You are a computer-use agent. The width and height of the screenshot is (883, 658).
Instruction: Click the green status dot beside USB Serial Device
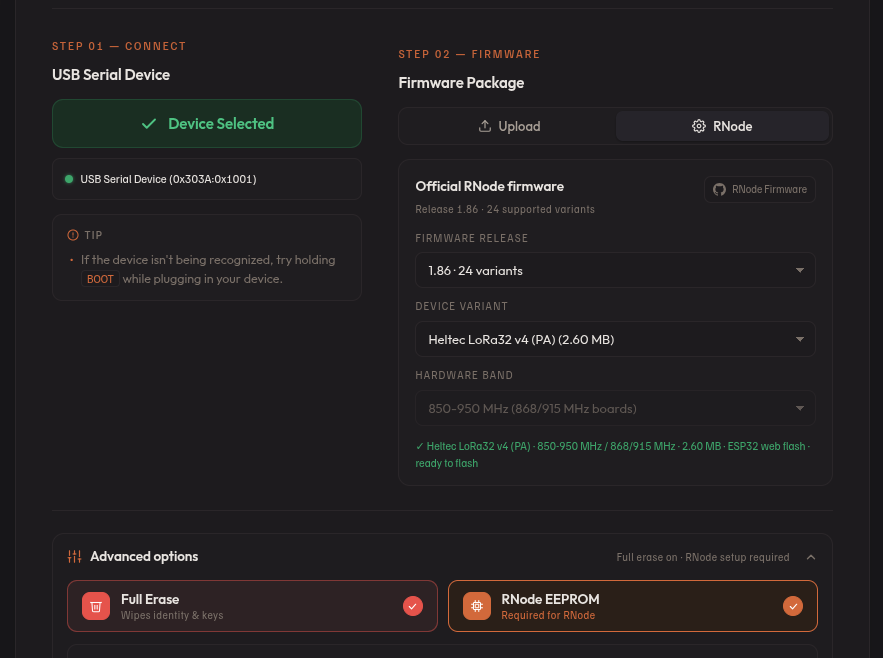tap(69, 179)
